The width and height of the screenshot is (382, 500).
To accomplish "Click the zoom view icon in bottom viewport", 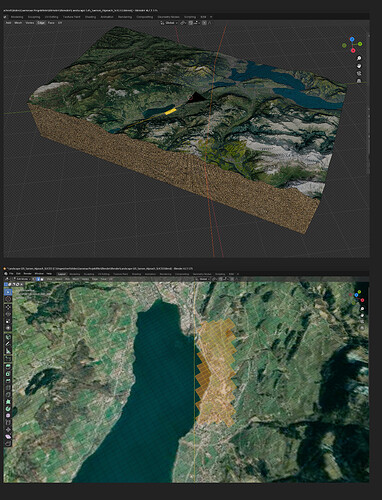I will click(x=362, y=309).
